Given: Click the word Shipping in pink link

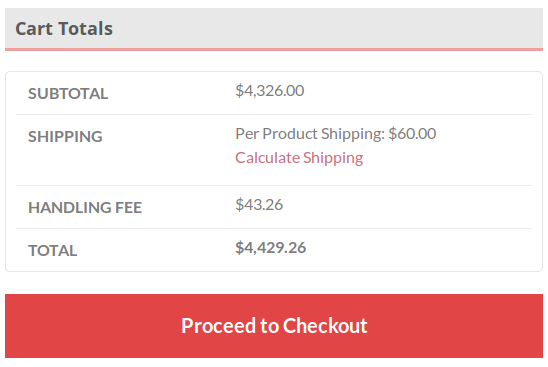Looking at the screenshot, I should (333, 158).
